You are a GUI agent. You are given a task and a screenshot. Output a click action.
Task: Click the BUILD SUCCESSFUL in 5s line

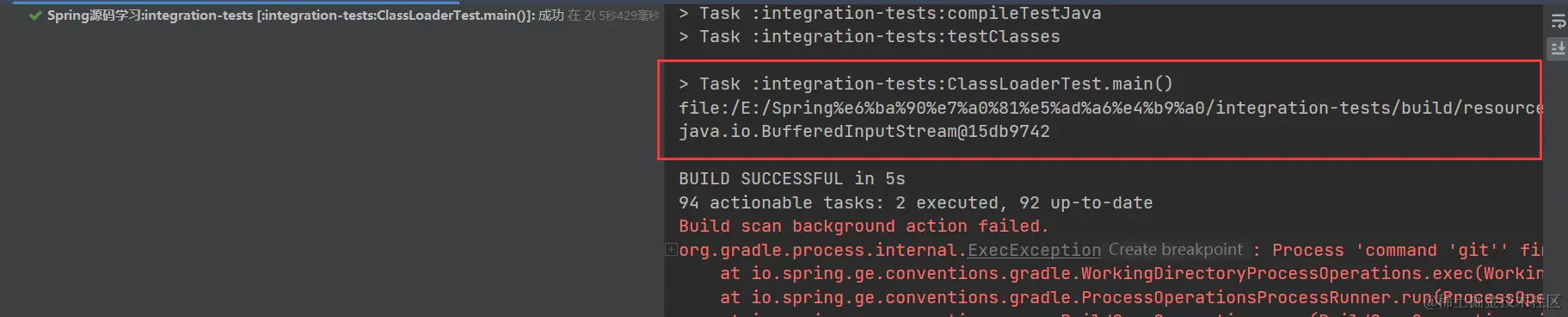click(791, 178)
